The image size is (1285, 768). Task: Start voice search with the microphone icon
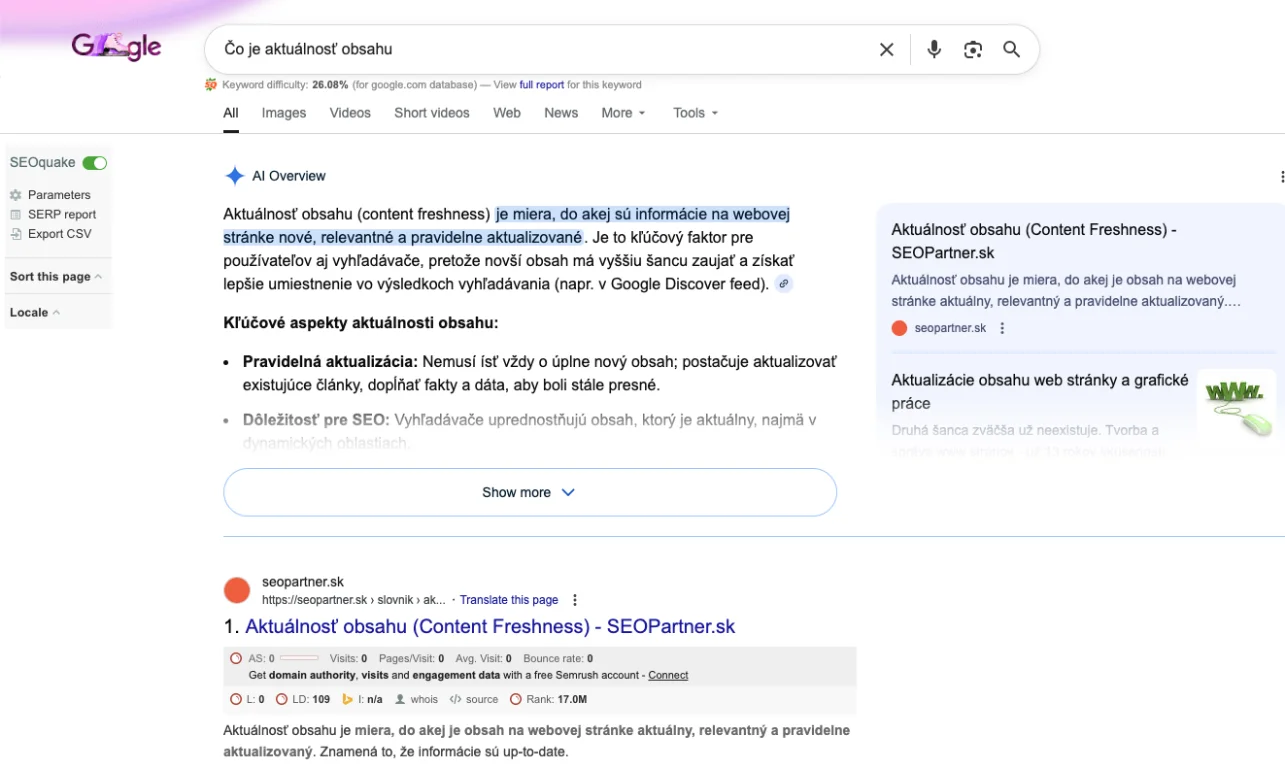(934, 49)
